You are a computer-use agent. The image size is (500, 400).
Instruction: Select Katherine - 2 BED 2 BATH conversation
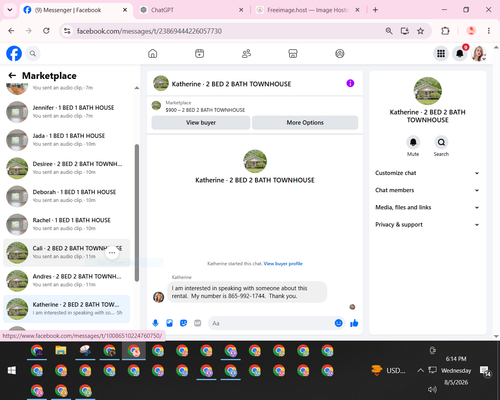click(67, 309)
